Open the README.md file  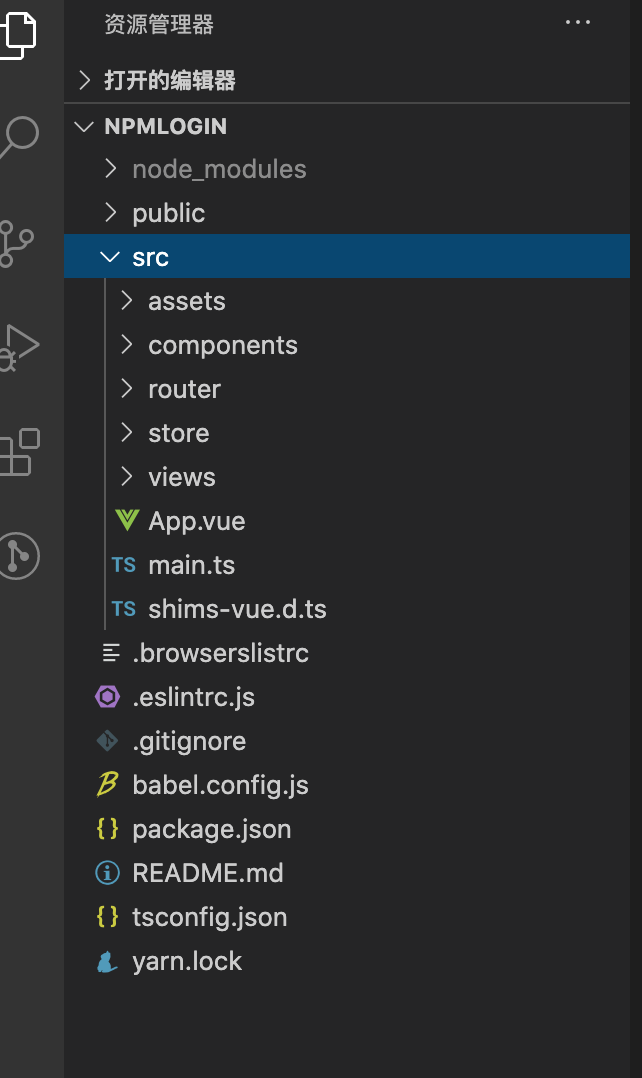pyautogui.click(x=208, y=873)
